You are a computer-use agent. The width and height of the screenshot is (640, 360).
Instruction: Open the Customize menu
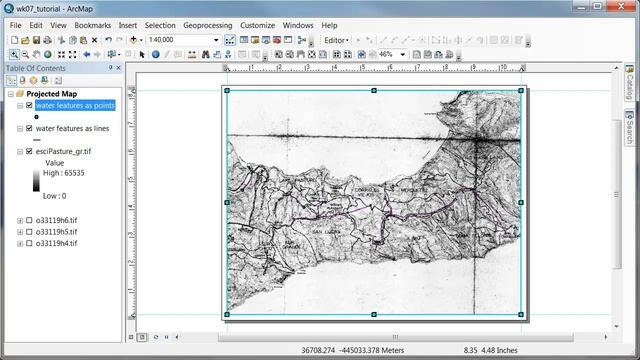tap(258, 25)
